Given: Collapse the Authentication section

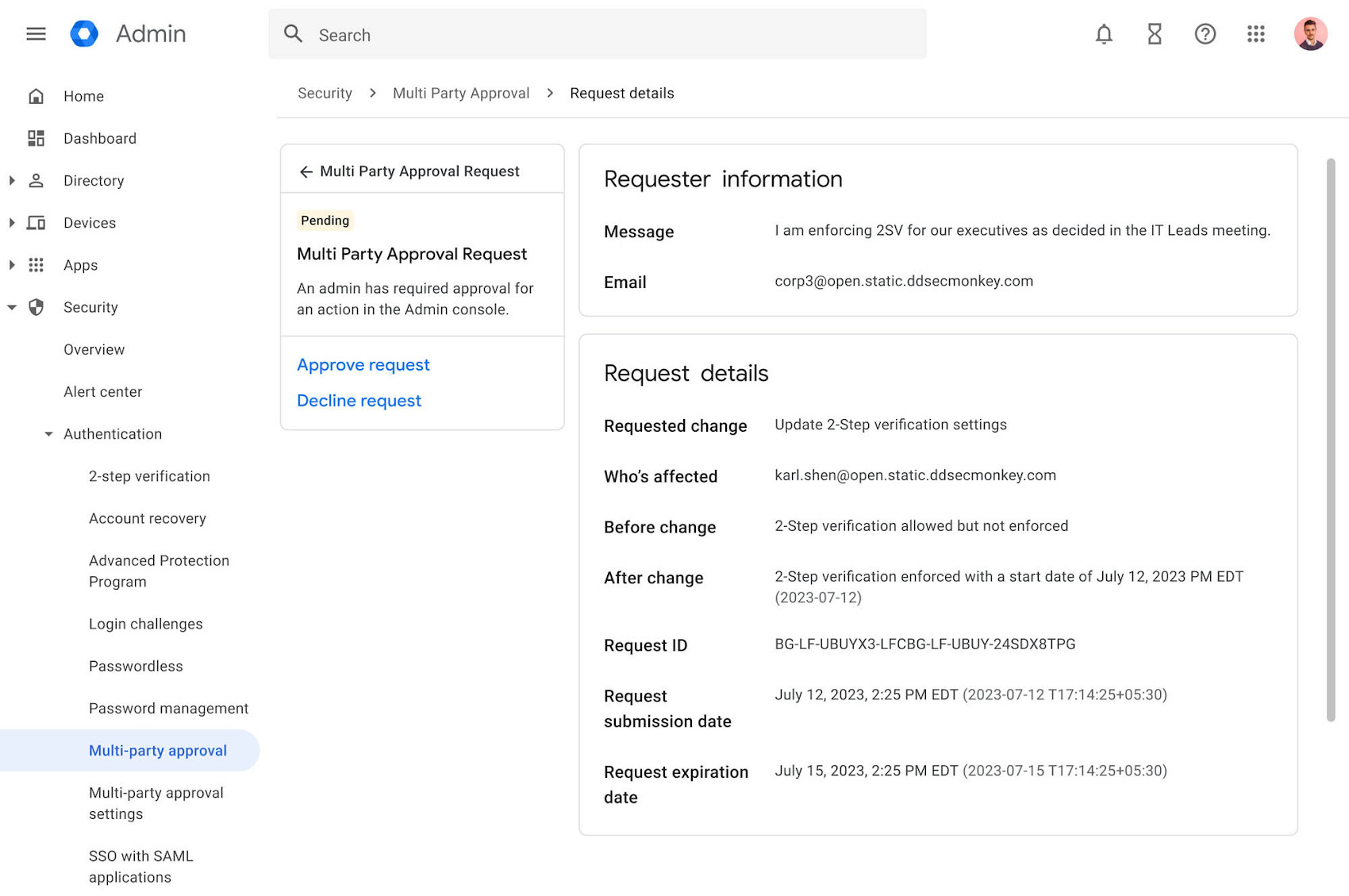Looking at the screenshot, I should [48, 434].
